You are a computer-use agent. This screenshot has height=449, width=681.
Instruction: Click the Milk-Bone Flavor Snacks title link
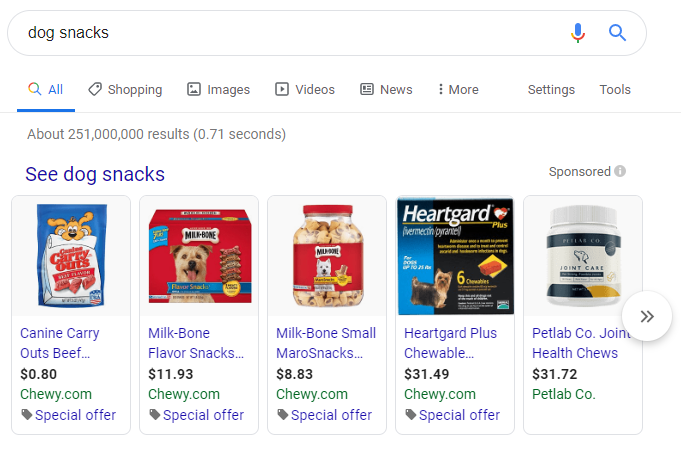pos(196,343)
